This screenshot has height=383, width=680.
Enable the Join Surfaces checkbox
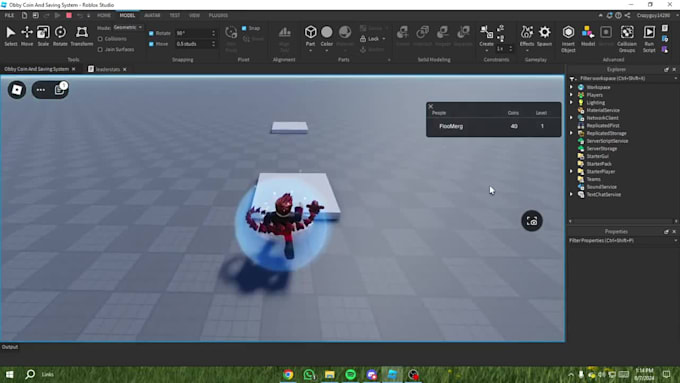100,49
